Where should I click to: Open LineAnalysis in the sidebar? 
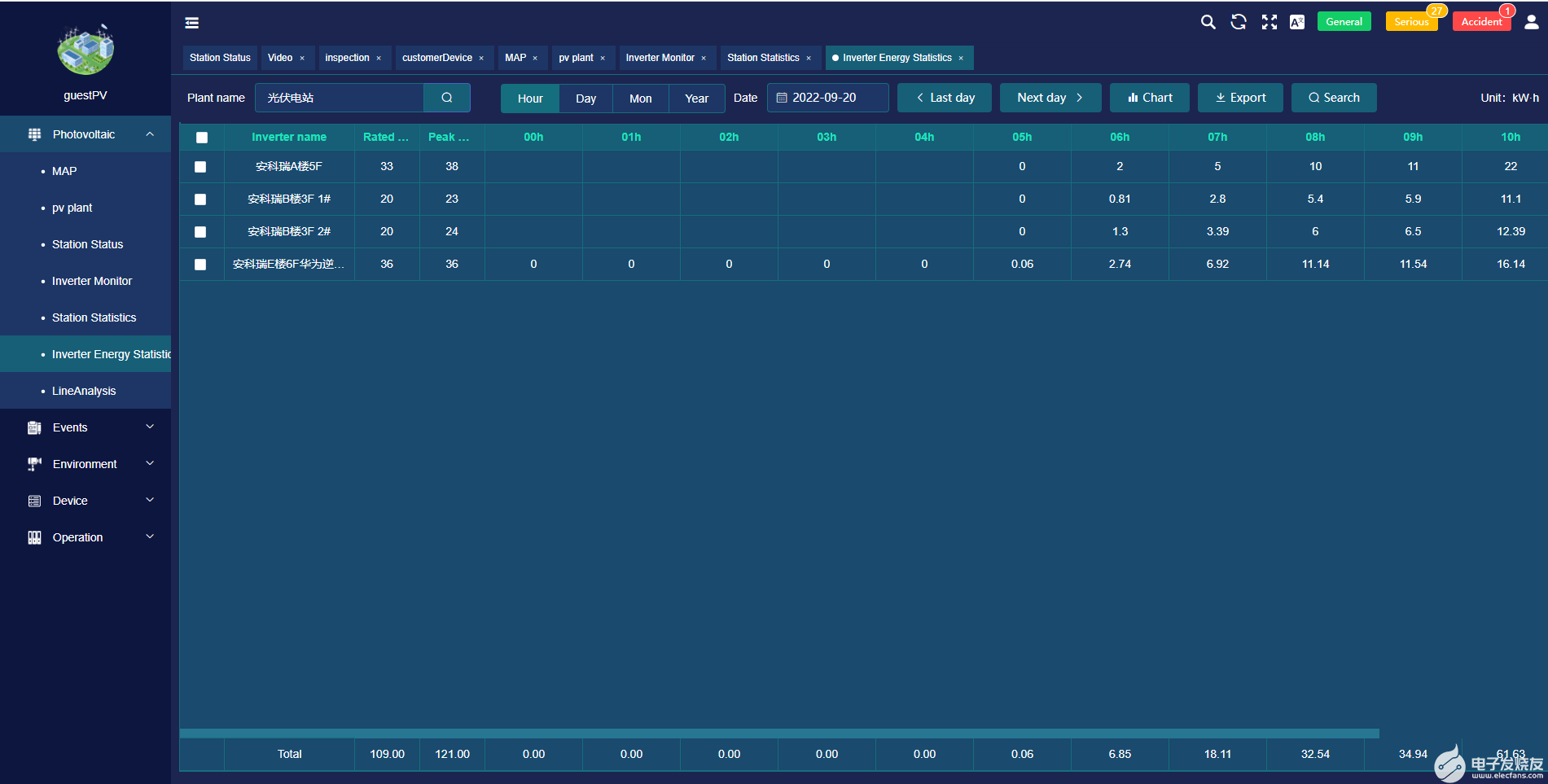tap(84, 391)
